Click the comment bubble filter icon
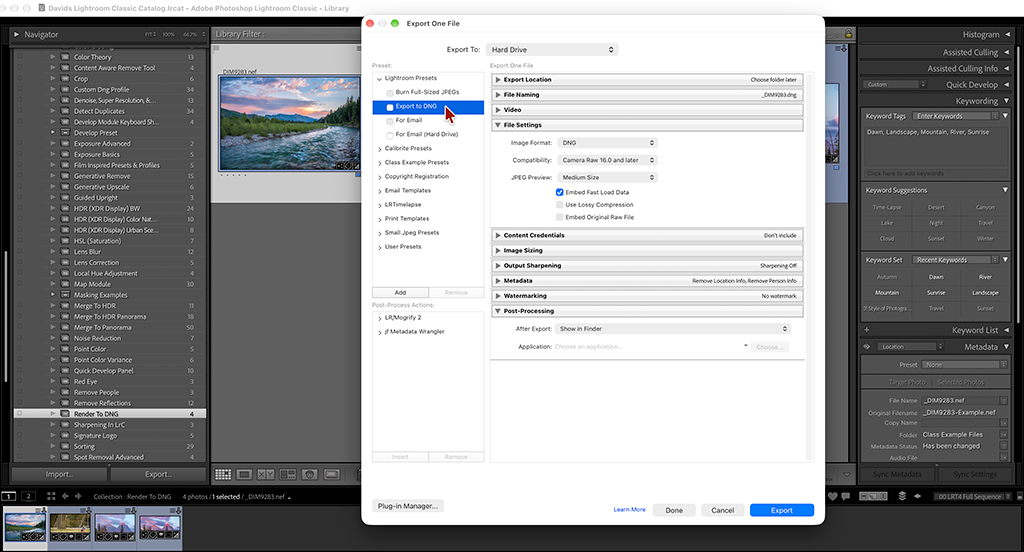Viewport: 1024px width, 552px height. point(845,496)
